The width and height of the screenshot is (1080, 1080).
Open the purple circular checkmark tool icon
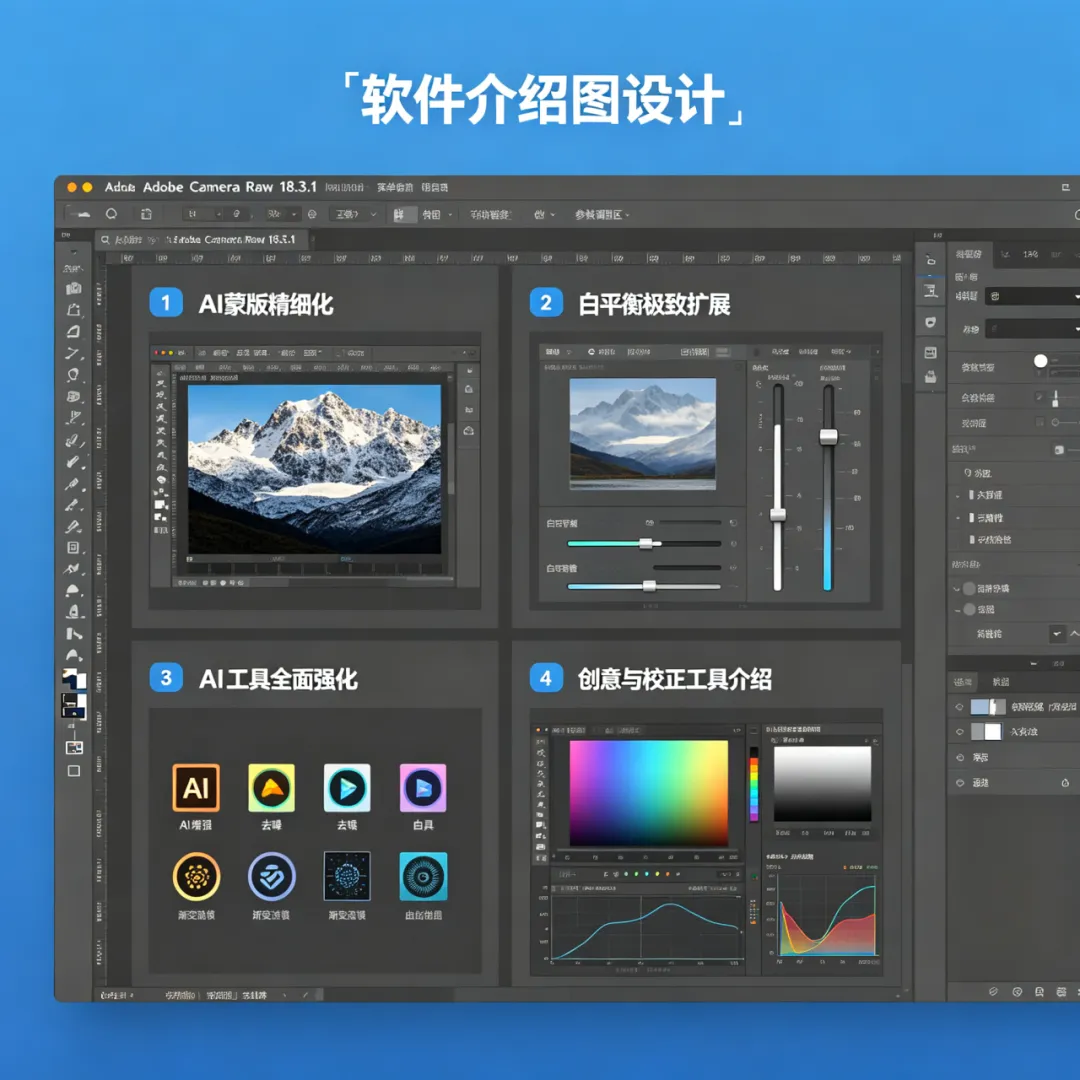coord(271,877)
